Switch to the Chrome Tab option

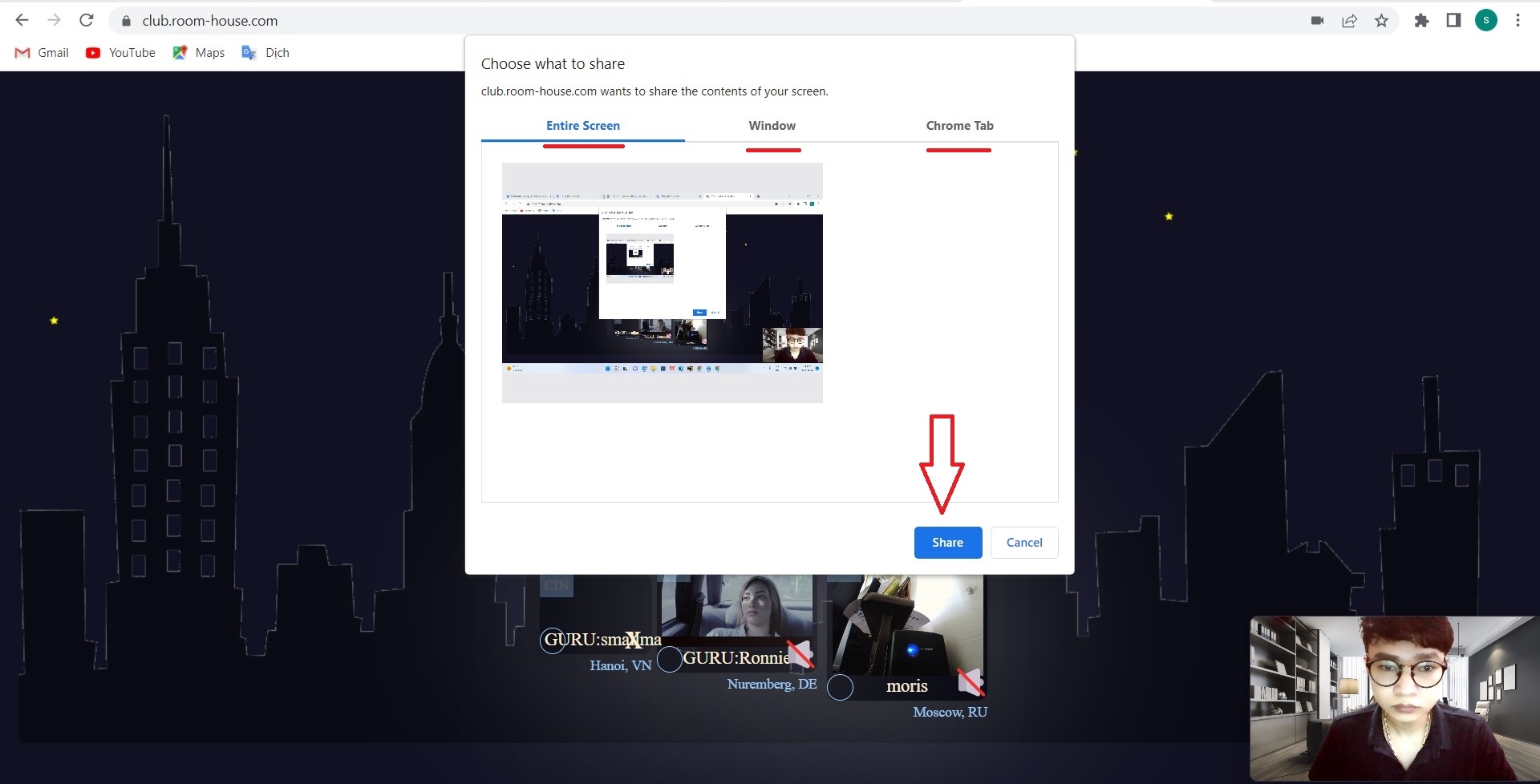point(959,126)
